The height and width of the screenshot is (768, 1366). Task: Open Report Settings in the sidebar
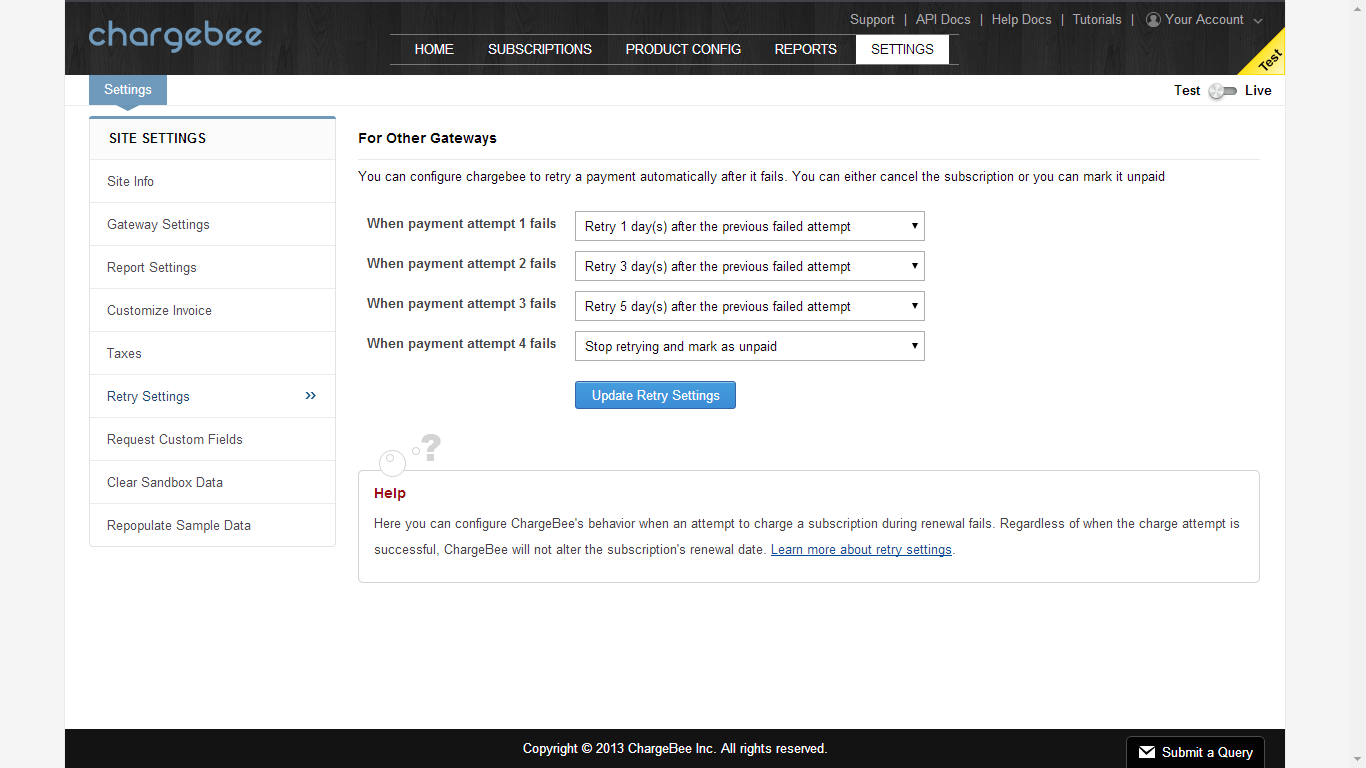[212, 267]
